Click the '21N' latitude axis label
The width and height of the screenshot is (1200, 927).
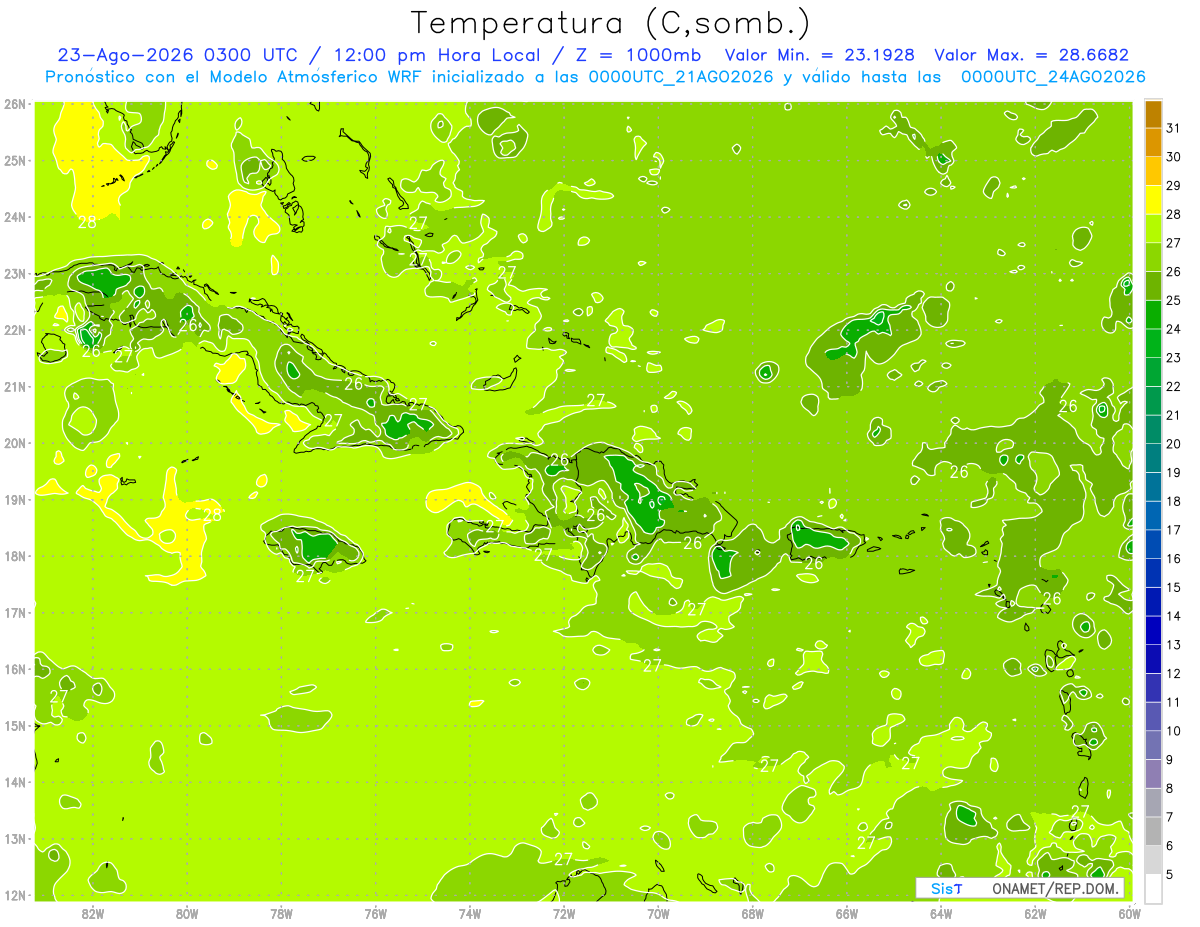(15, 387)
